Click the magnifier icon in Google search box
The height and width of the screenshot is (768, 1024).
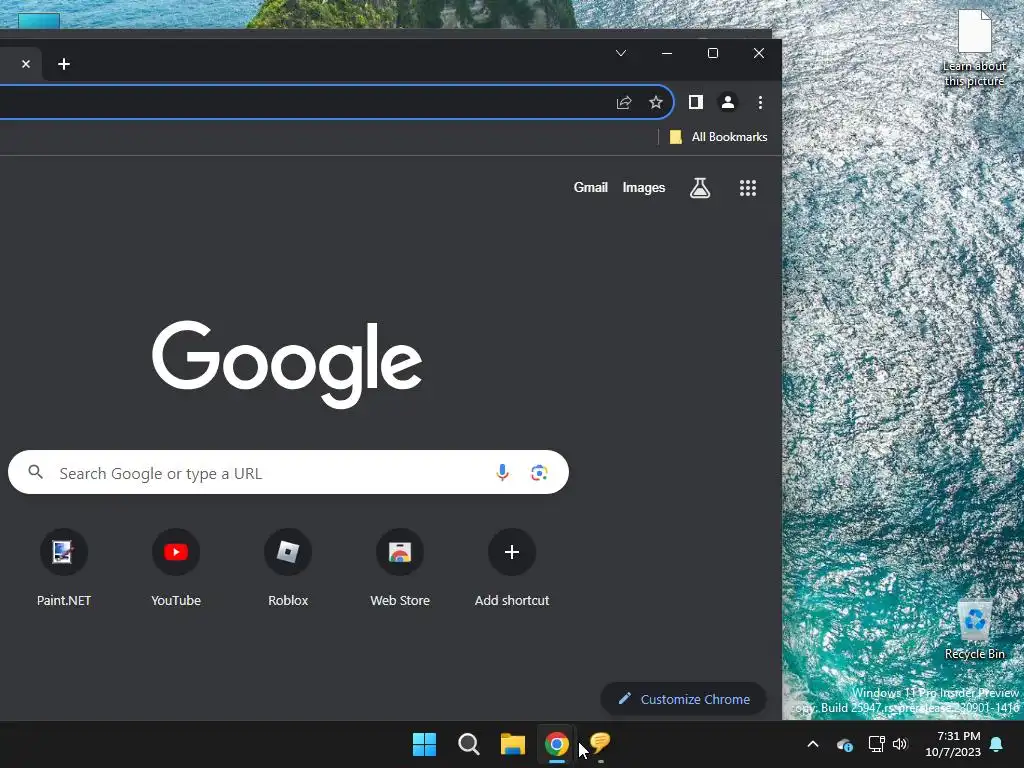[36, 472]
